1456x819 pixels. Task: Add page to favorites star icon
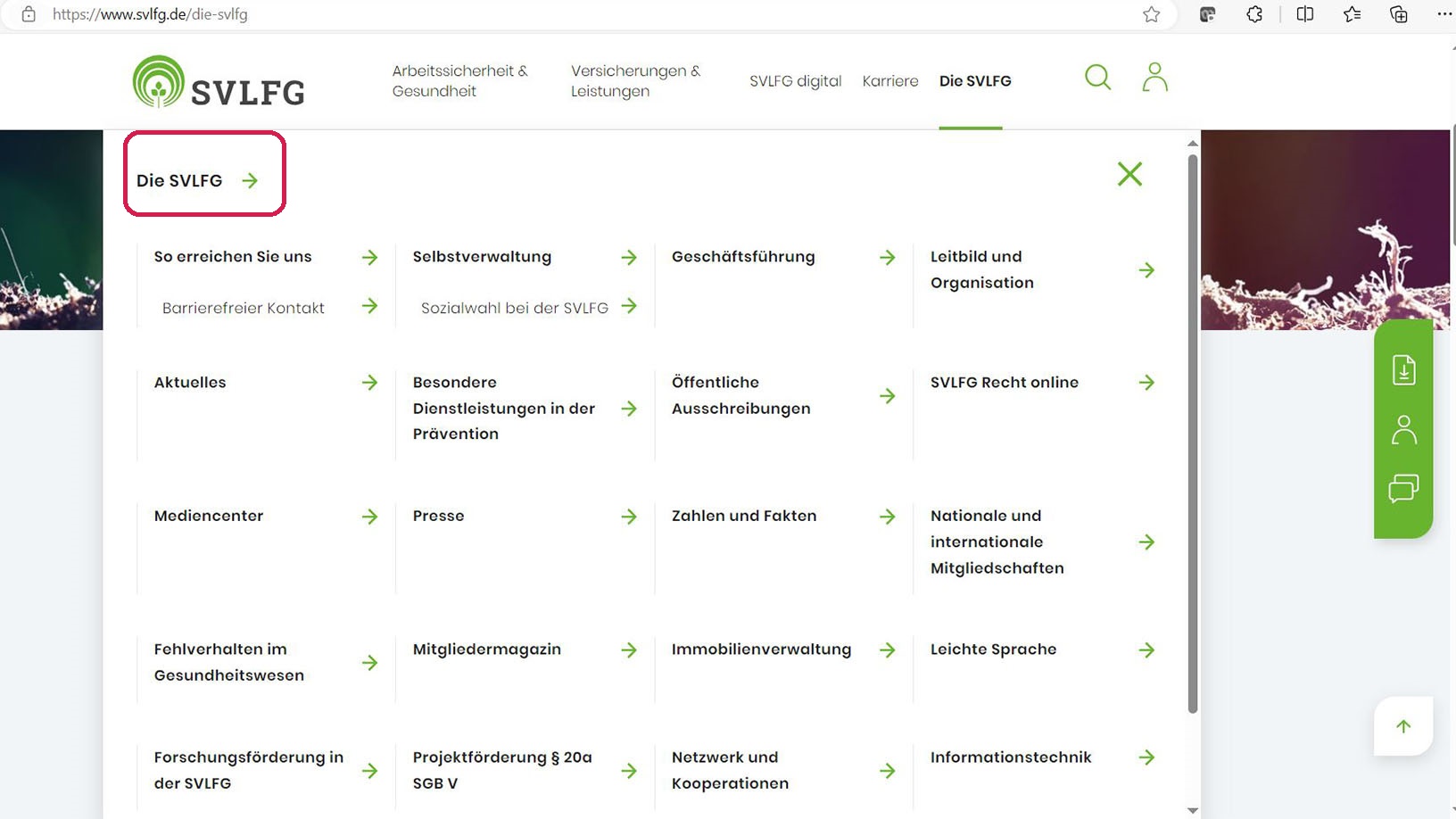1151,14
